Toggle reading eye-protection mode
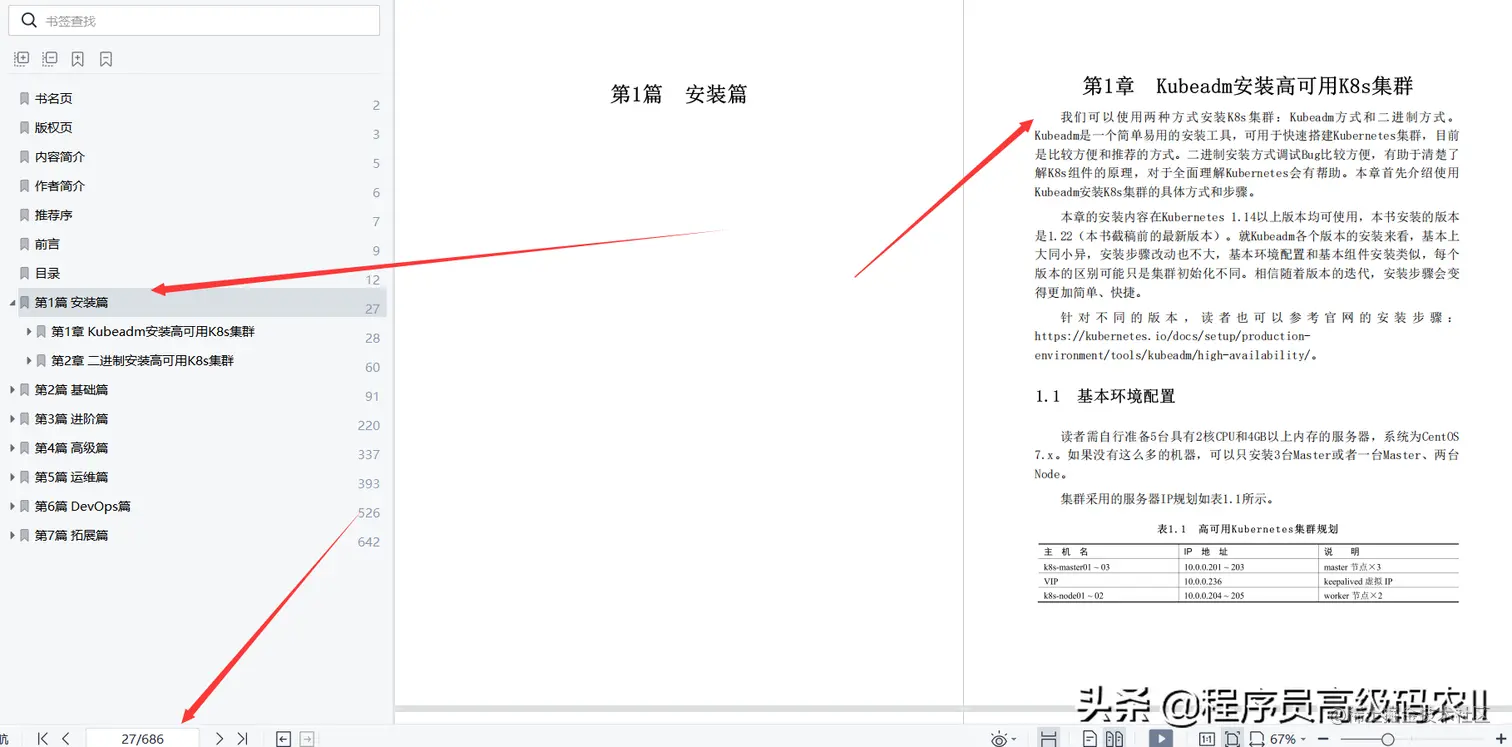 pos(1000,738)
